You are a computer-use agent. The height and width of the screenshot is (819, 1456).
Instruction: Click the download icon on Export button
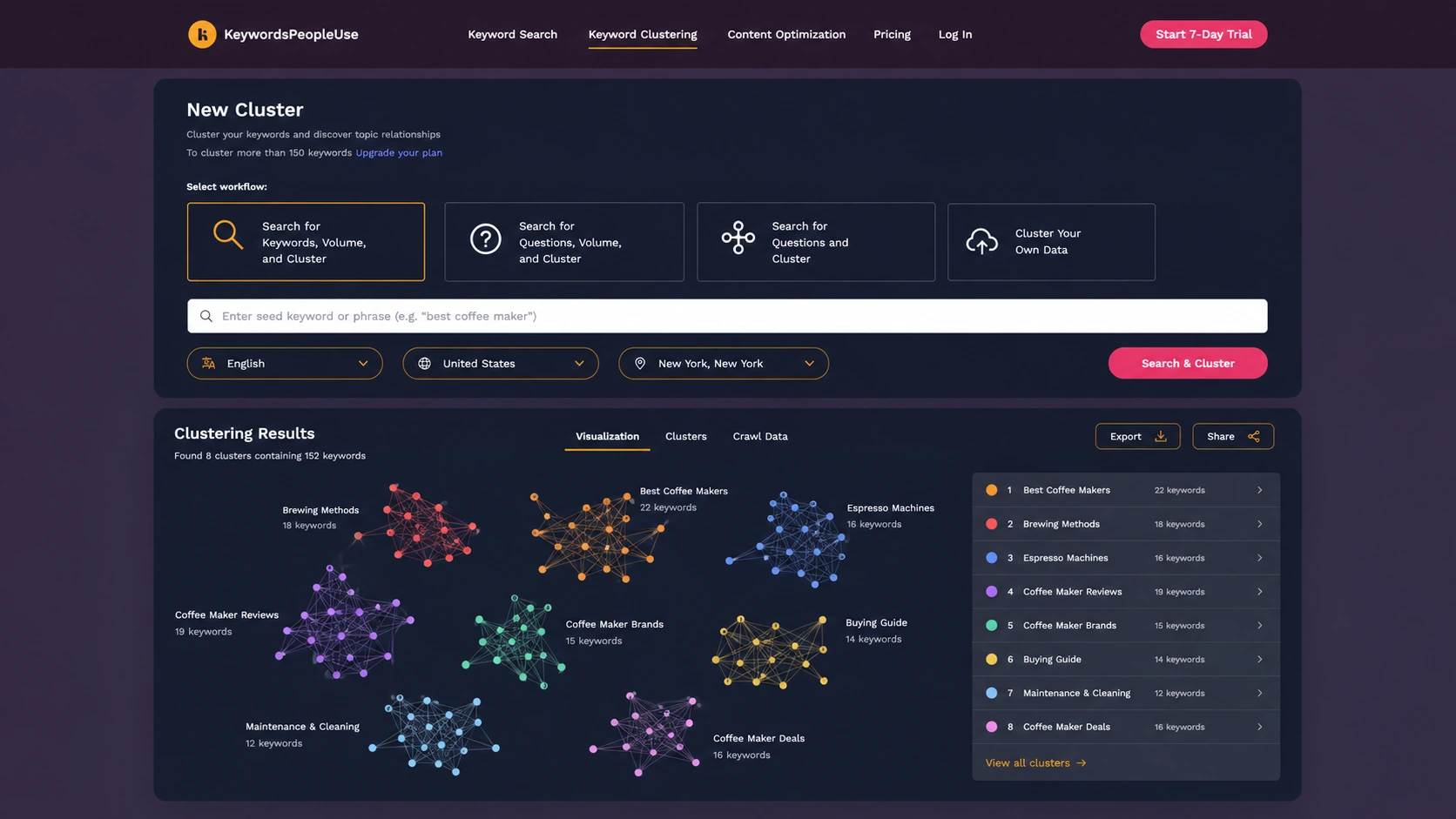[1160, 436]
